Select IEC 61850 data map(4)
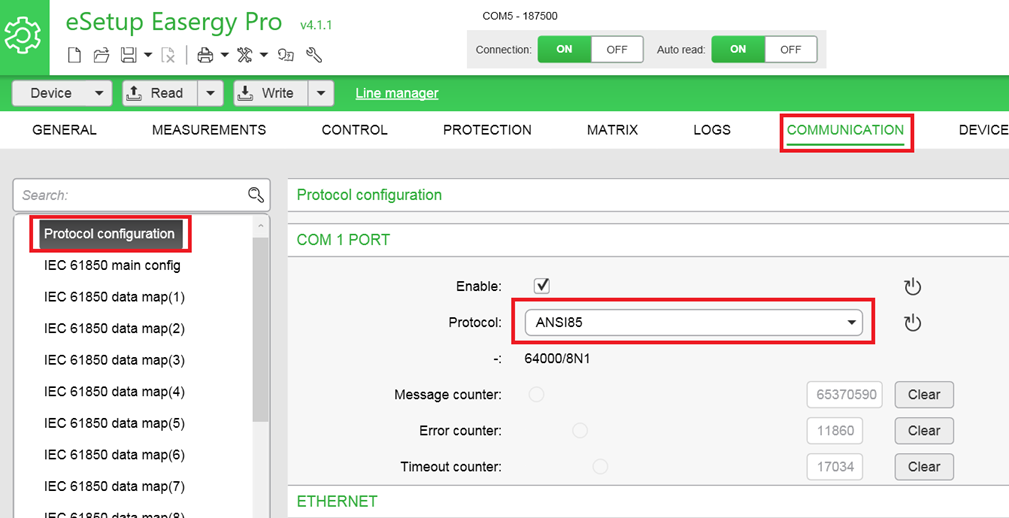The width and height of the screenshot is (1009, 518). [115, 392]
